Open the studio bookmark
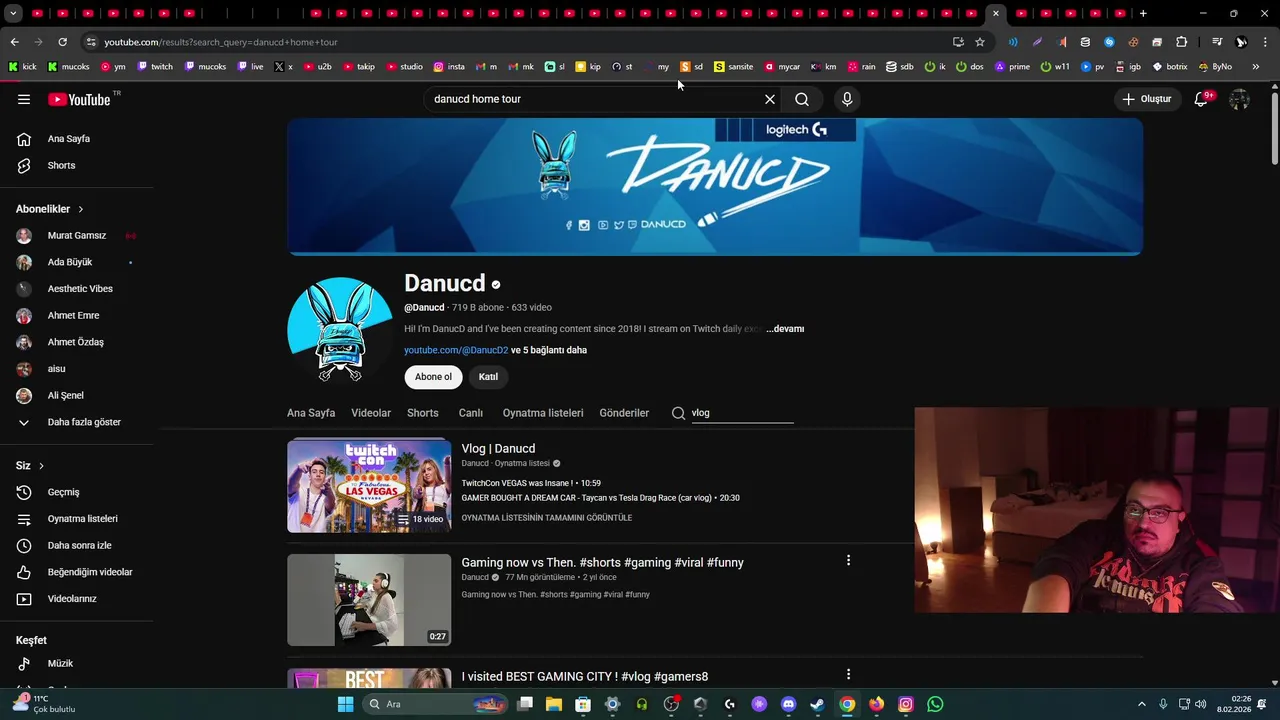The width and height of the screenshot is (1280, 720). (404, 67)
